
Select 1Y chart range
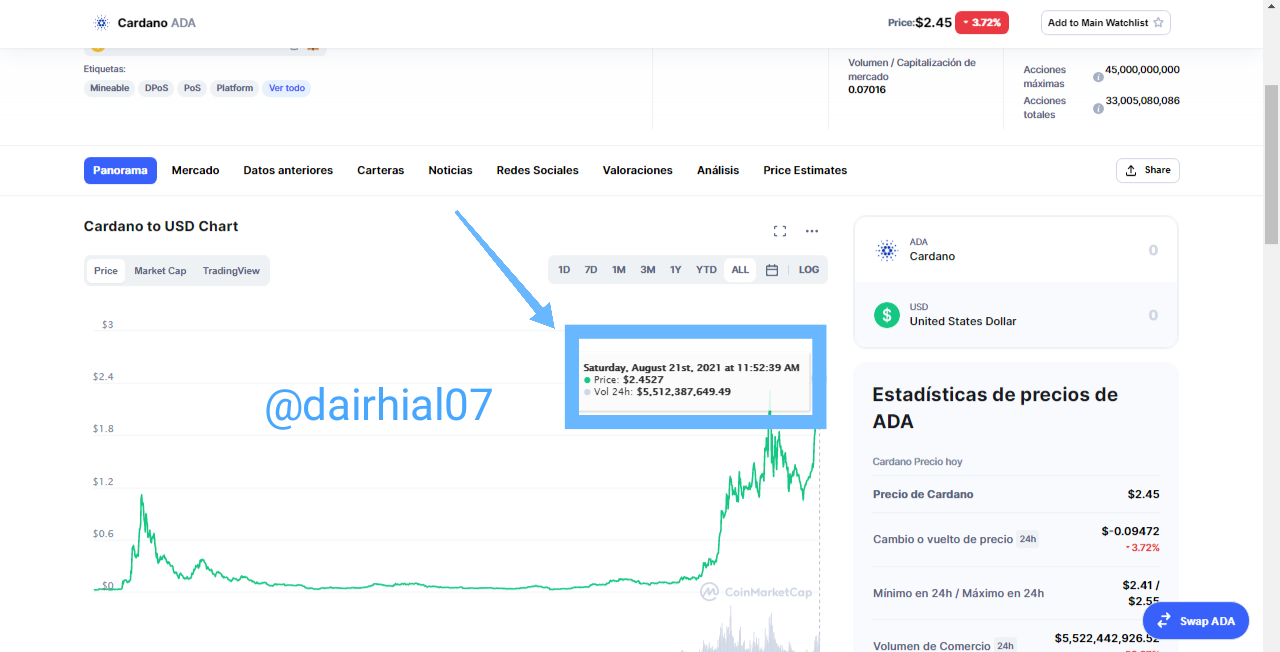coord(676,270)
